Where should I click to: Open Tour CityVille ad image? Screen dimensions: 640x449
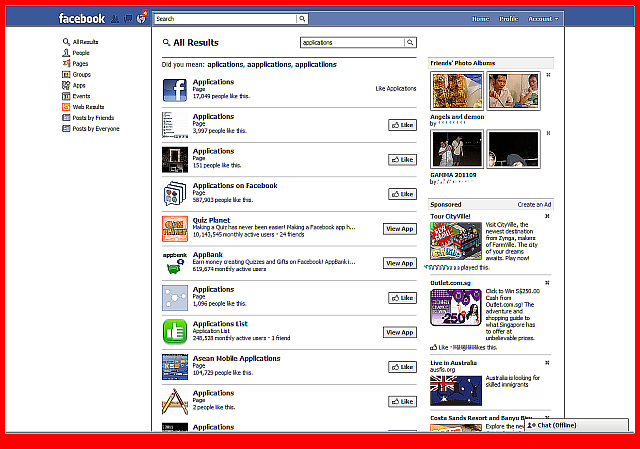[456, 241]
